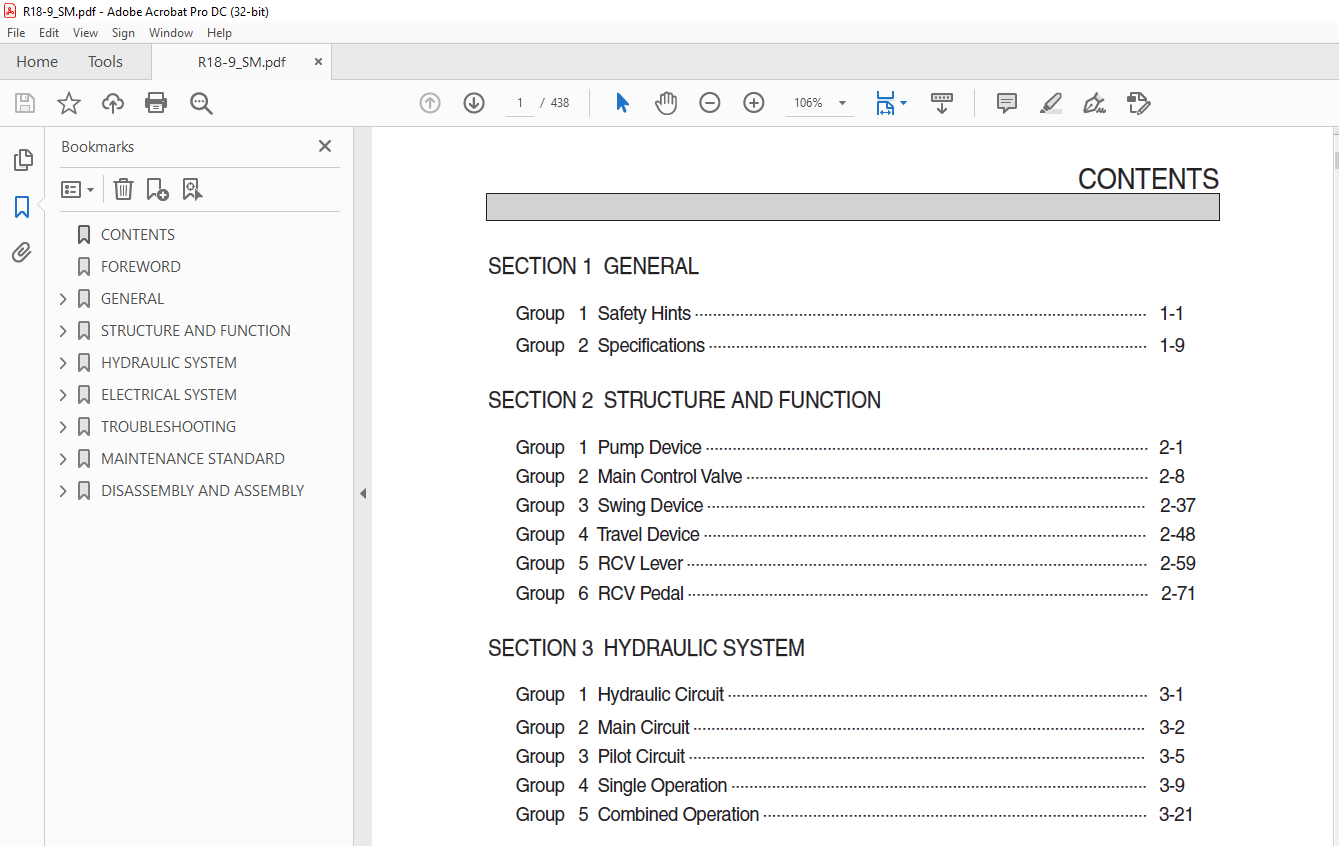Add a sticky note comment
Screen dimensions: 1339x846
1007,103
